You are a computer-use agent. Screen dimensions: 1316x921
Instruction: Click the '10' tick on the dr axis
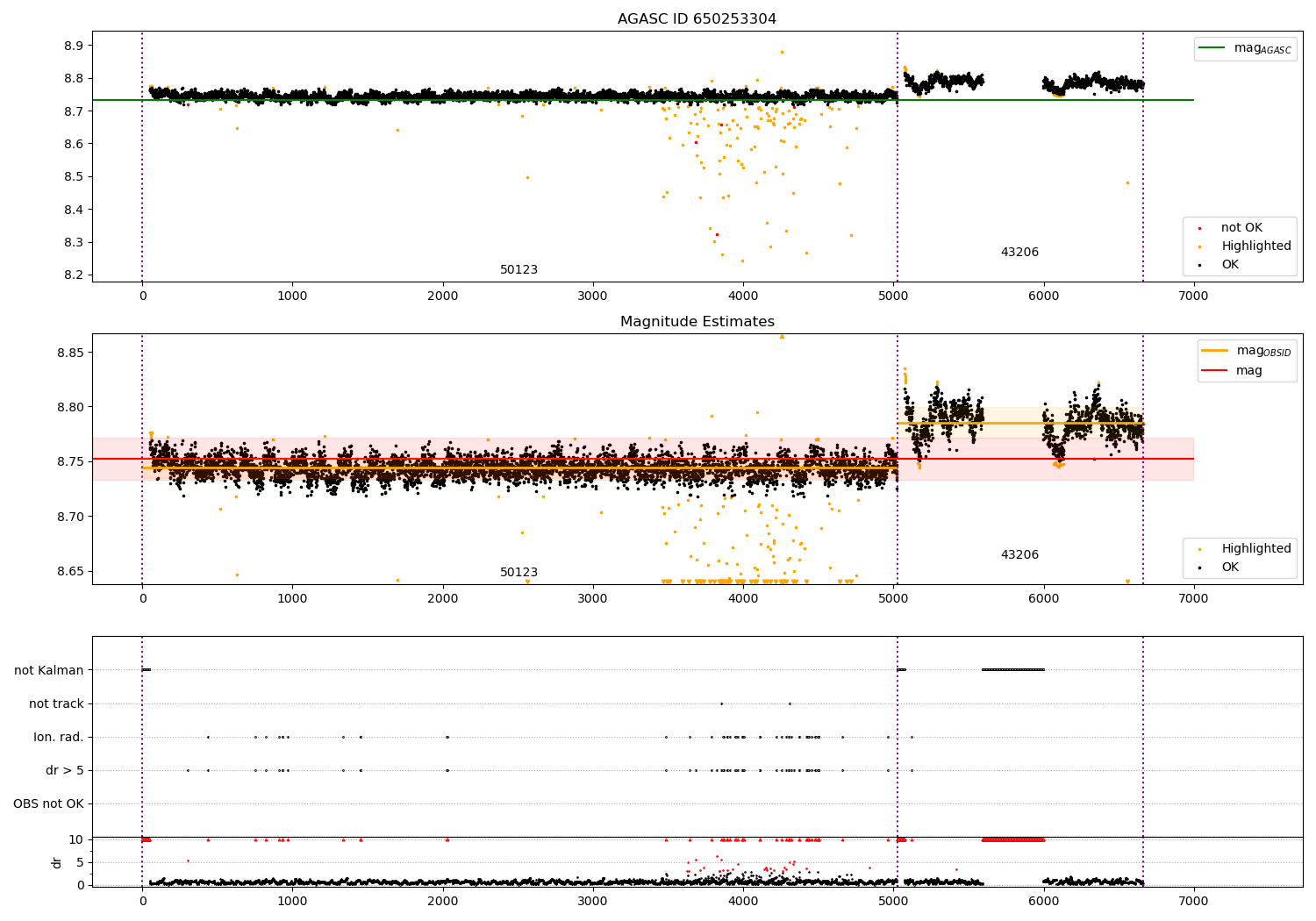pyautogui.click(x=76, y=839)
